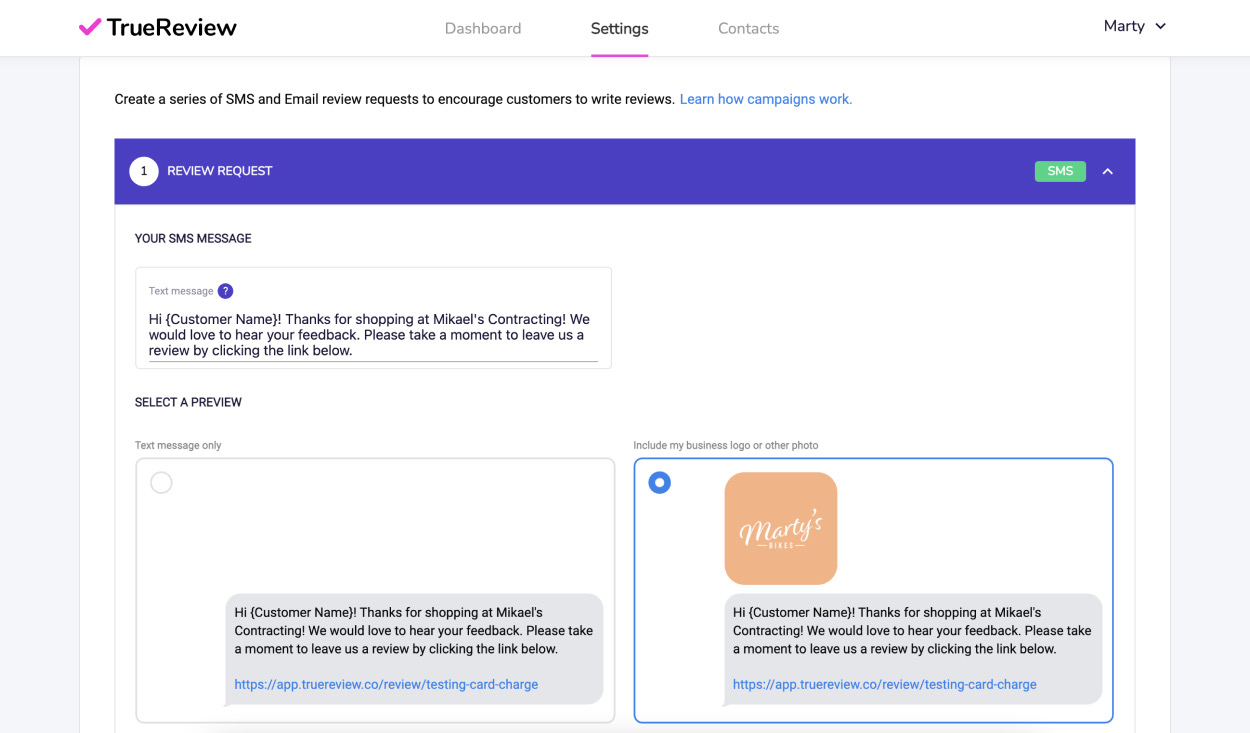The width and height of the screenshot is (1250, 733).
Task: Click the TrueReview checkmark logo
Action: tap(90, 27)
